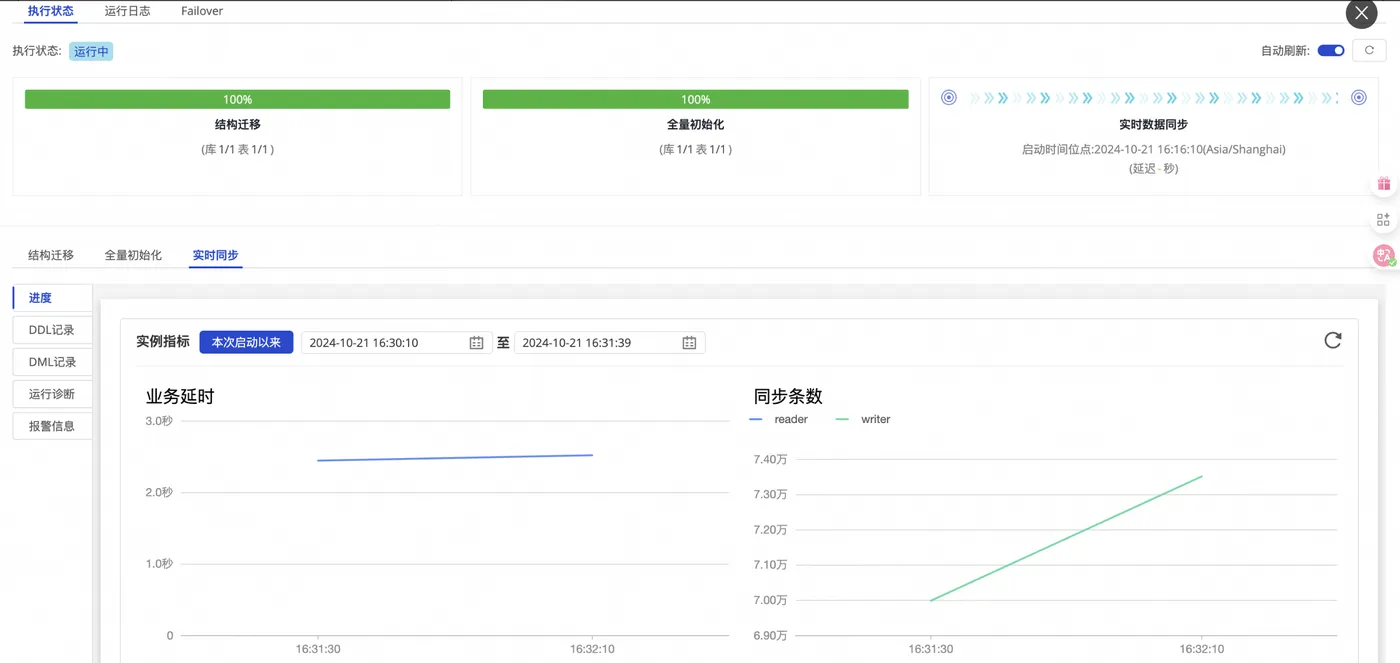This screenshot has height=663, width=1400.
Task: Click the 全量初始化 card title
Action: tap(695, 125)
